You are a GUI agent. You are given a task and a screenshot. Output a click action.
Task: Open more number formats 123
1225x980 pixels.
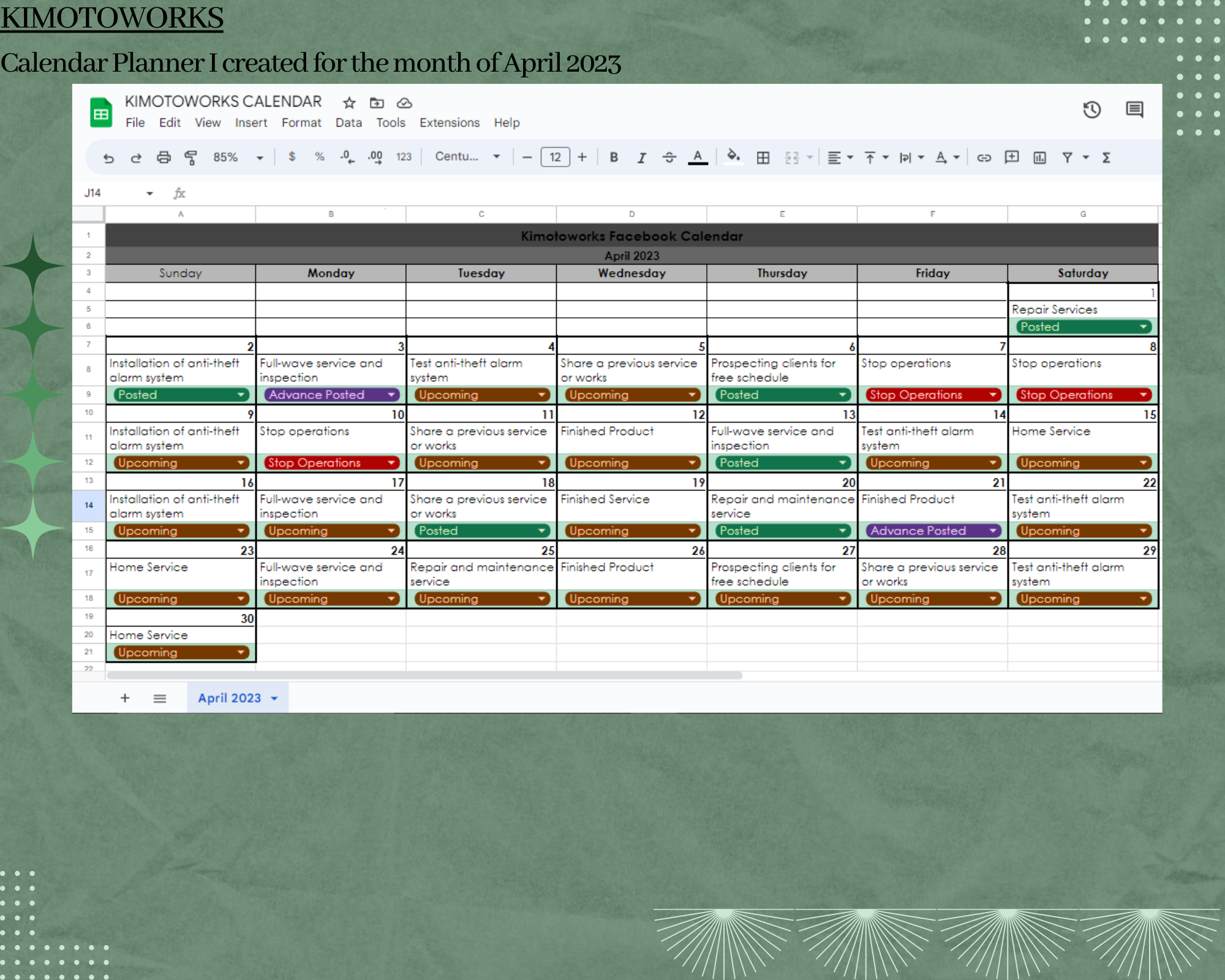click(404, 157)
